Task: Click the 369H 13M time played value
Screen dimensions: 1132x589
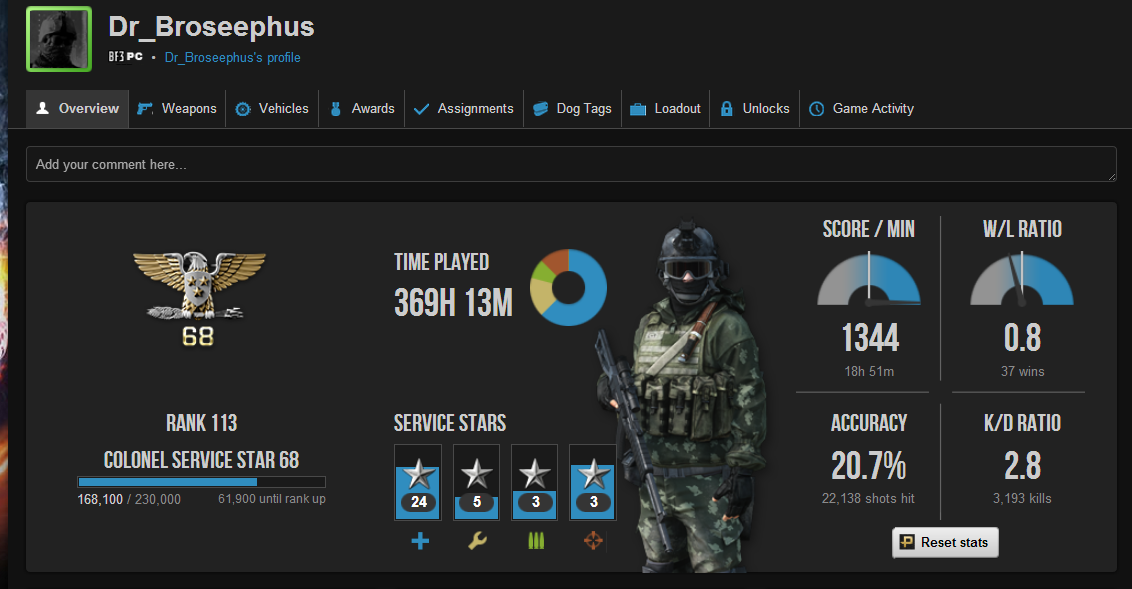Action: [x=453, y=303]
